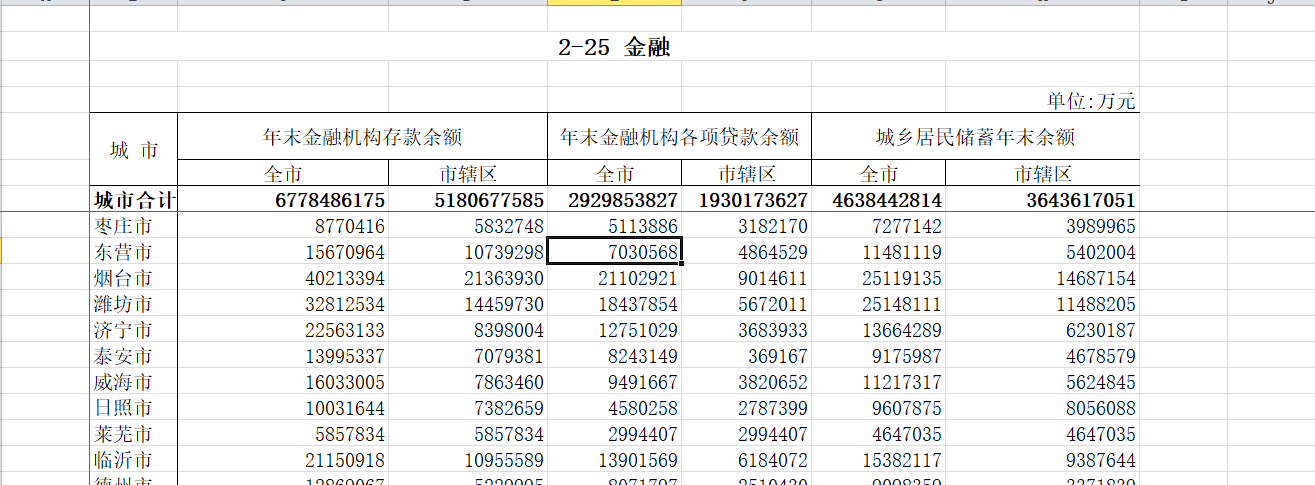Select cell with value 8398004
1315x485 pixels.
pos(468,330)
